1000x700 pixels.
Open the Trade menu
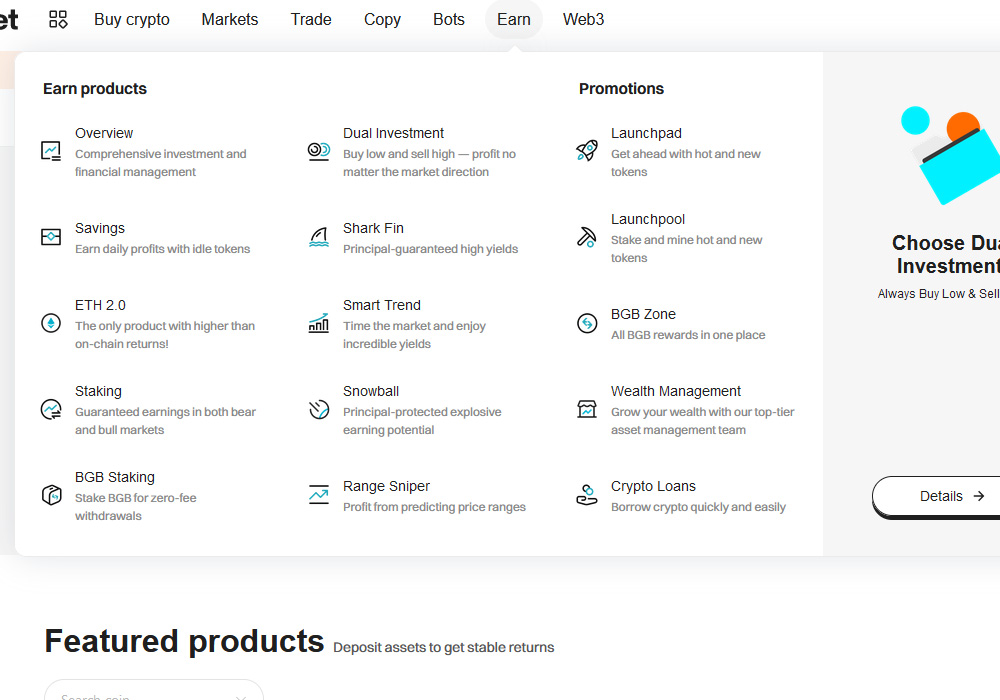coord(311,20)
